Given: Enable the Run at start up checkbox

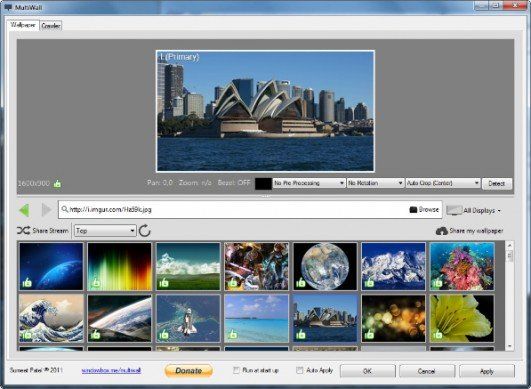Looking at the screenshot, I should pos(236,370).
